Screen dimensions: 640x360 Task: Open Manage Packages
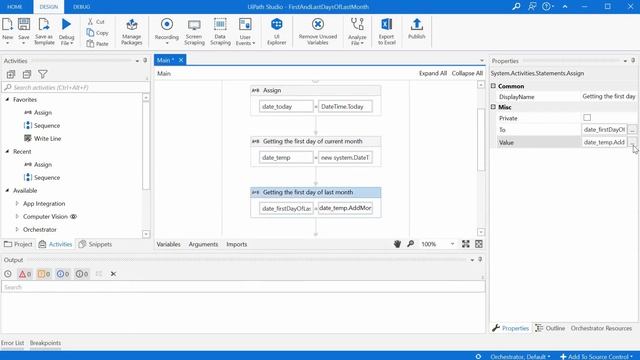click(x=131, y=31)
